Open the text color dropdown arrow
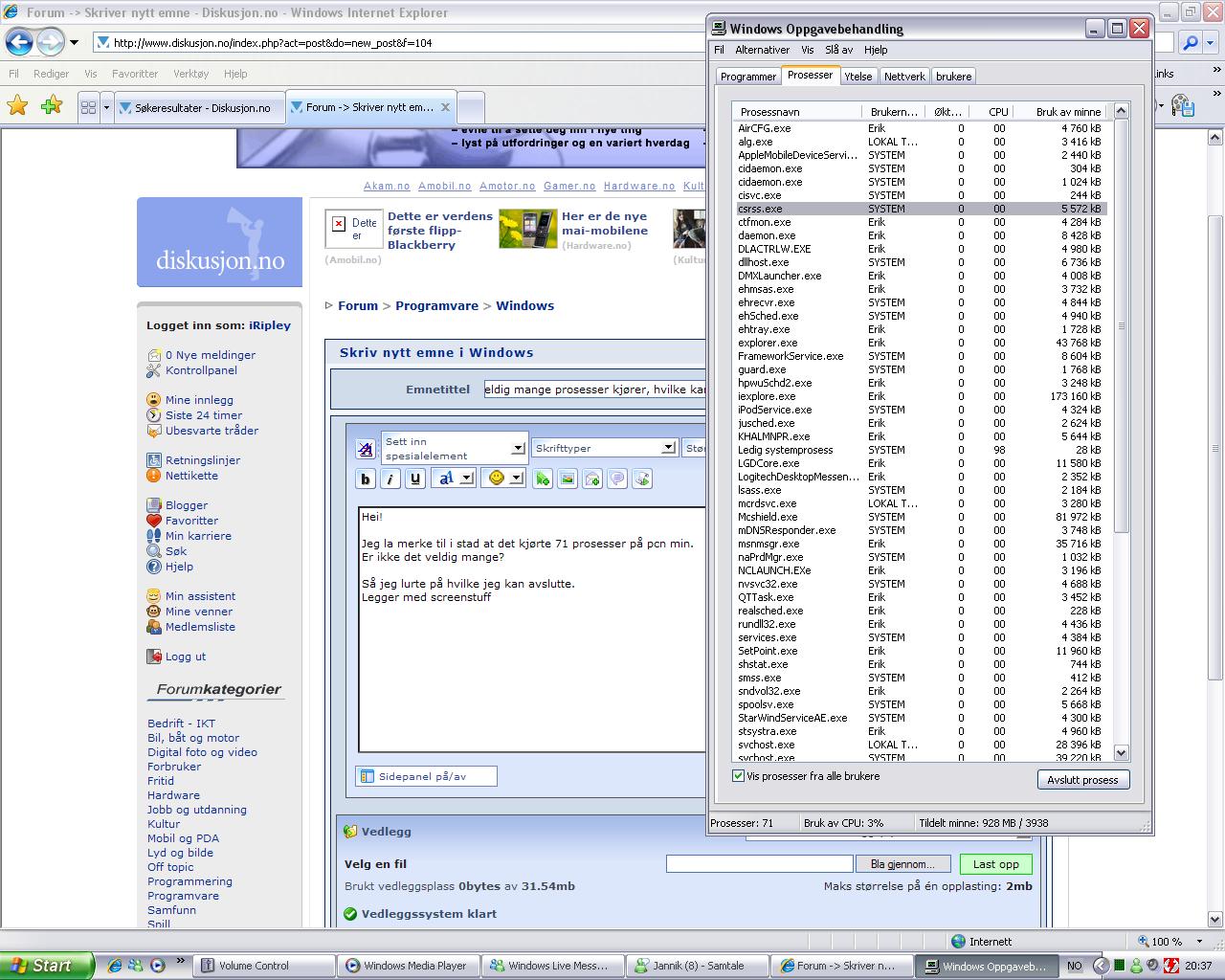Screen dimensions: 1225x980 pyautogui.click(x=466, y=478)
